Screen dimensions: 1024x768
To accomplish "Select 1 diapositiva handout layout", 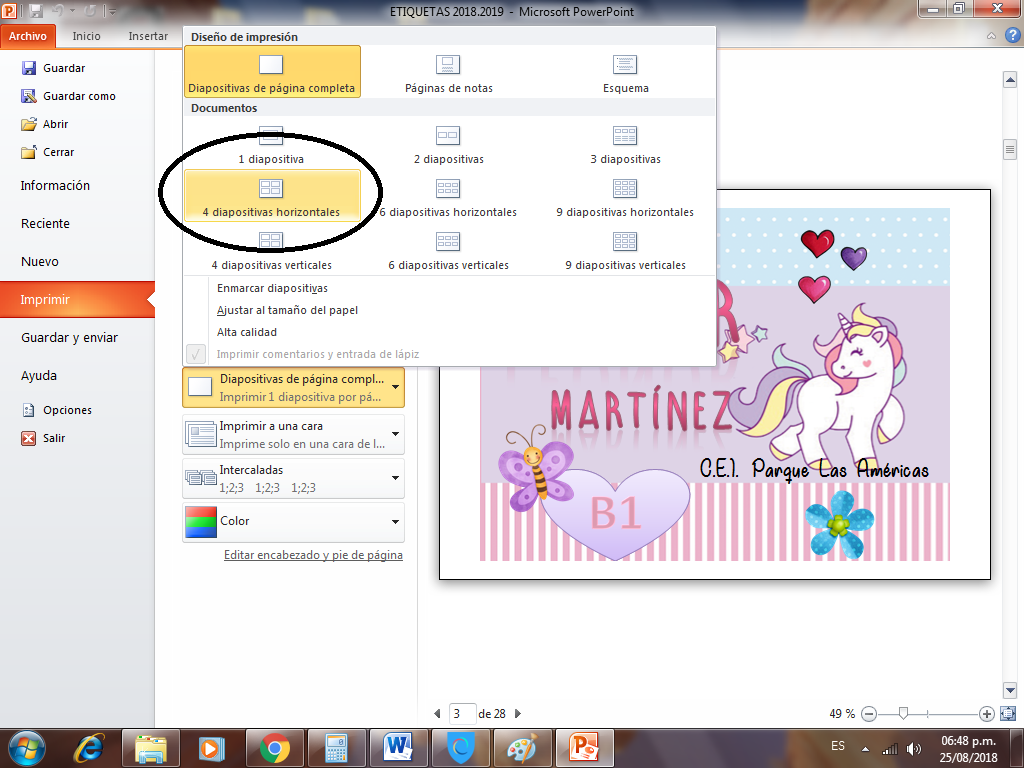I will 272,144.
